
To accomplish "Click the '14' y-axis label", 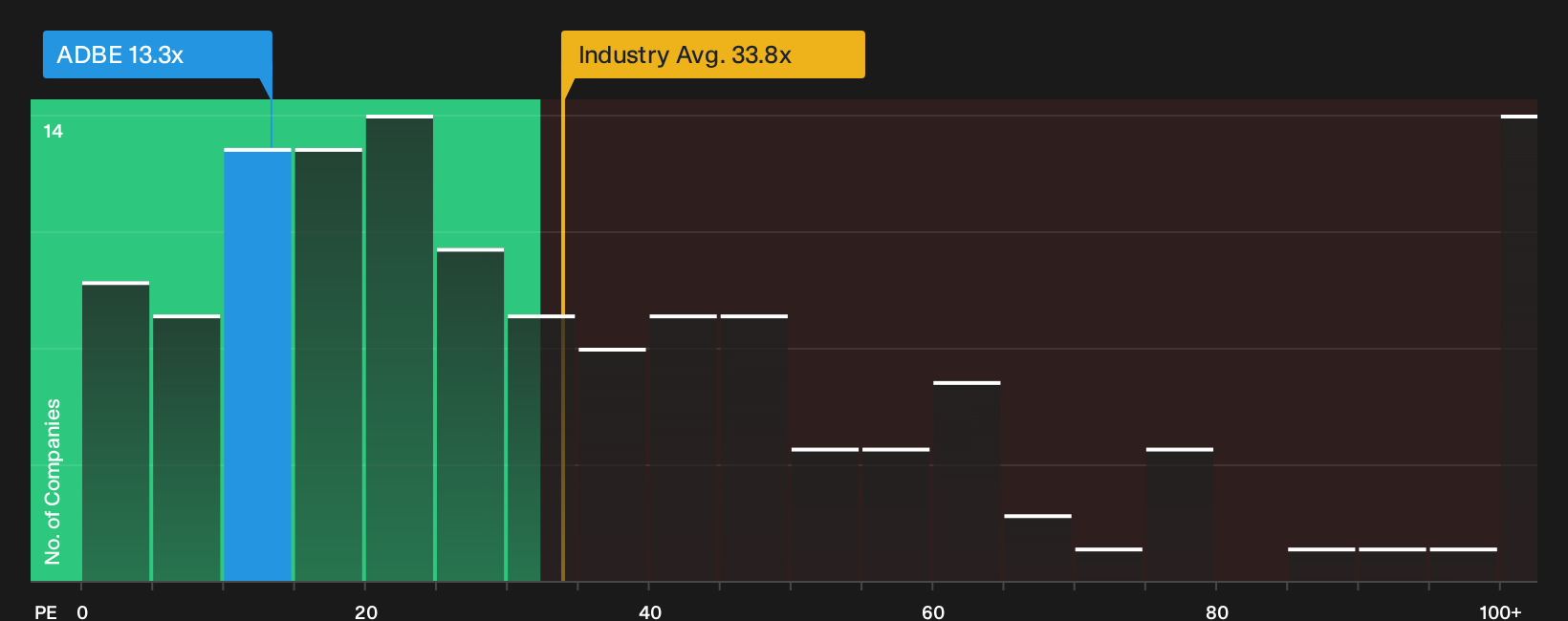I will tap(53, 132).
